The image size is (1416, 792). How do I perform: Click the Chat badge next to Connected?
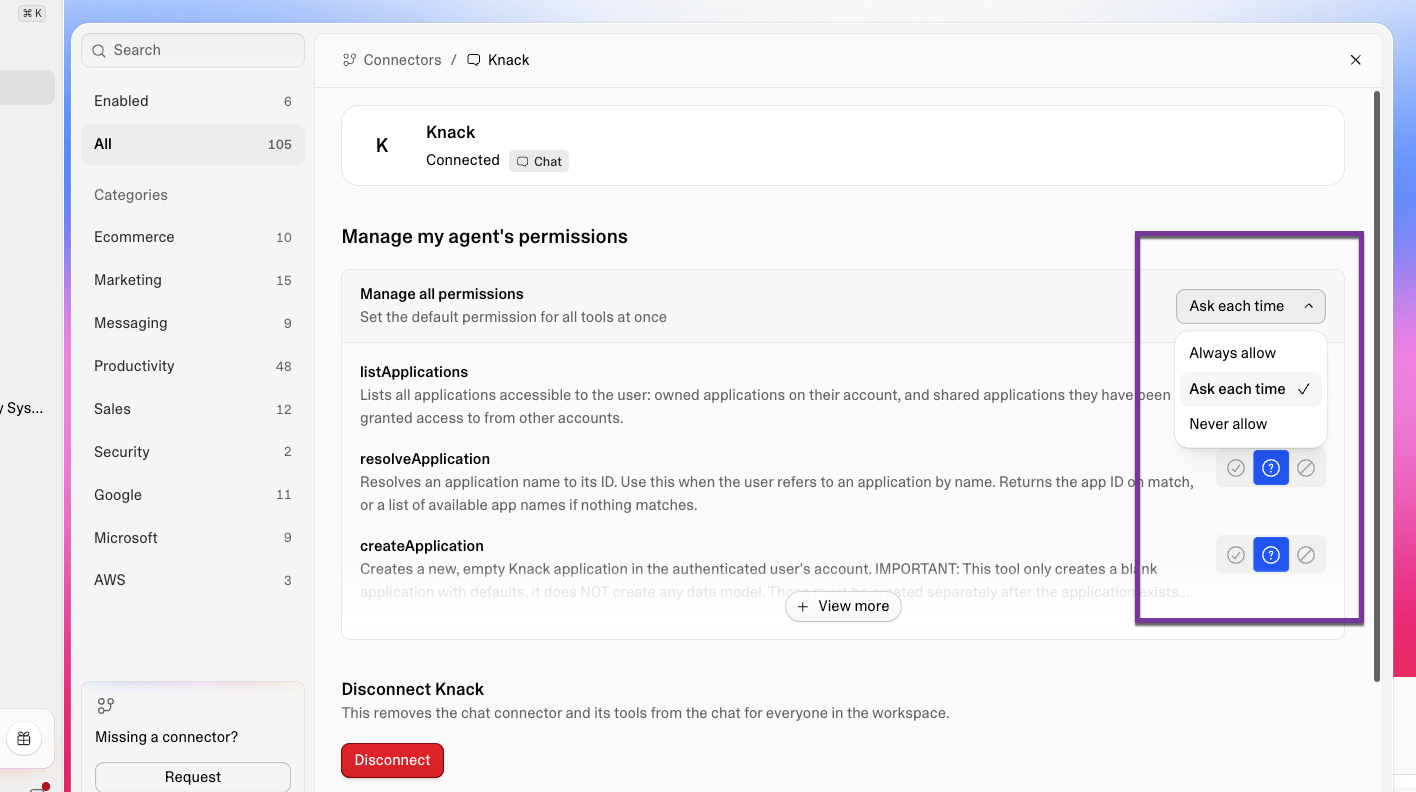tap(539, 161)
